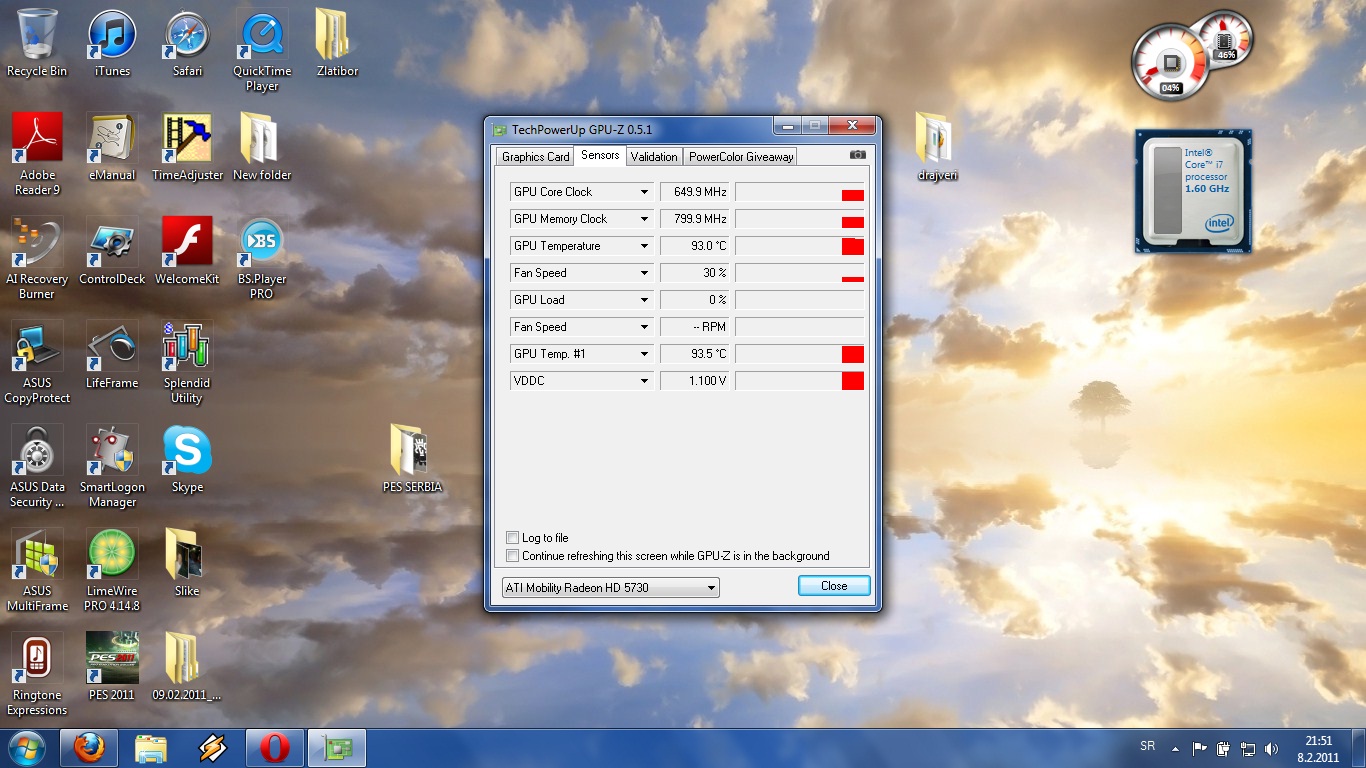Open the Validation tab
1366x768 pixels.
[x=654, y=156]
